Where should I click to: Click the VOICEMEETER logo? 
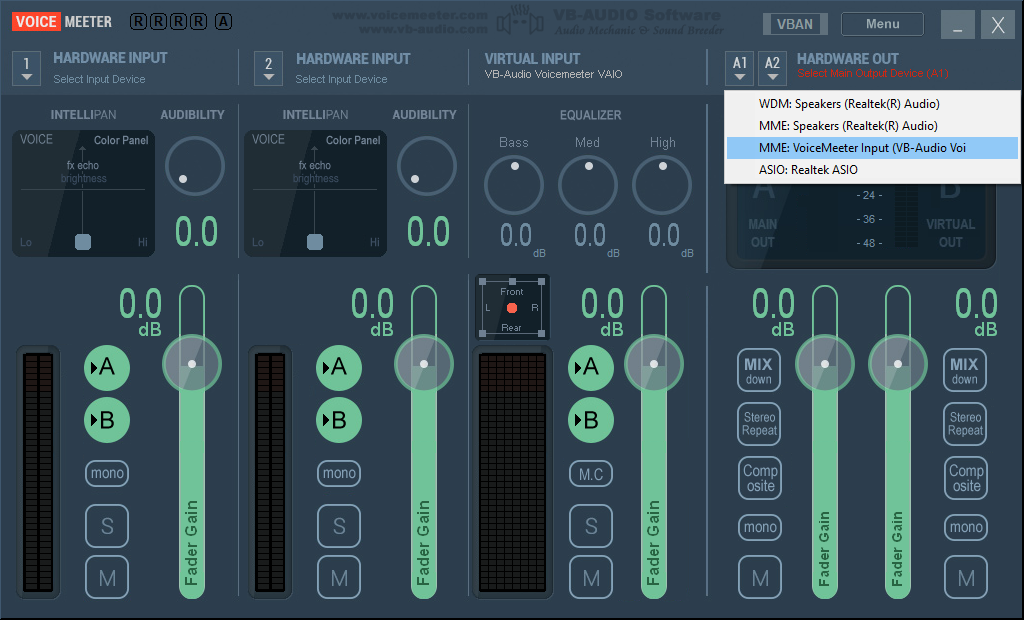62,22
